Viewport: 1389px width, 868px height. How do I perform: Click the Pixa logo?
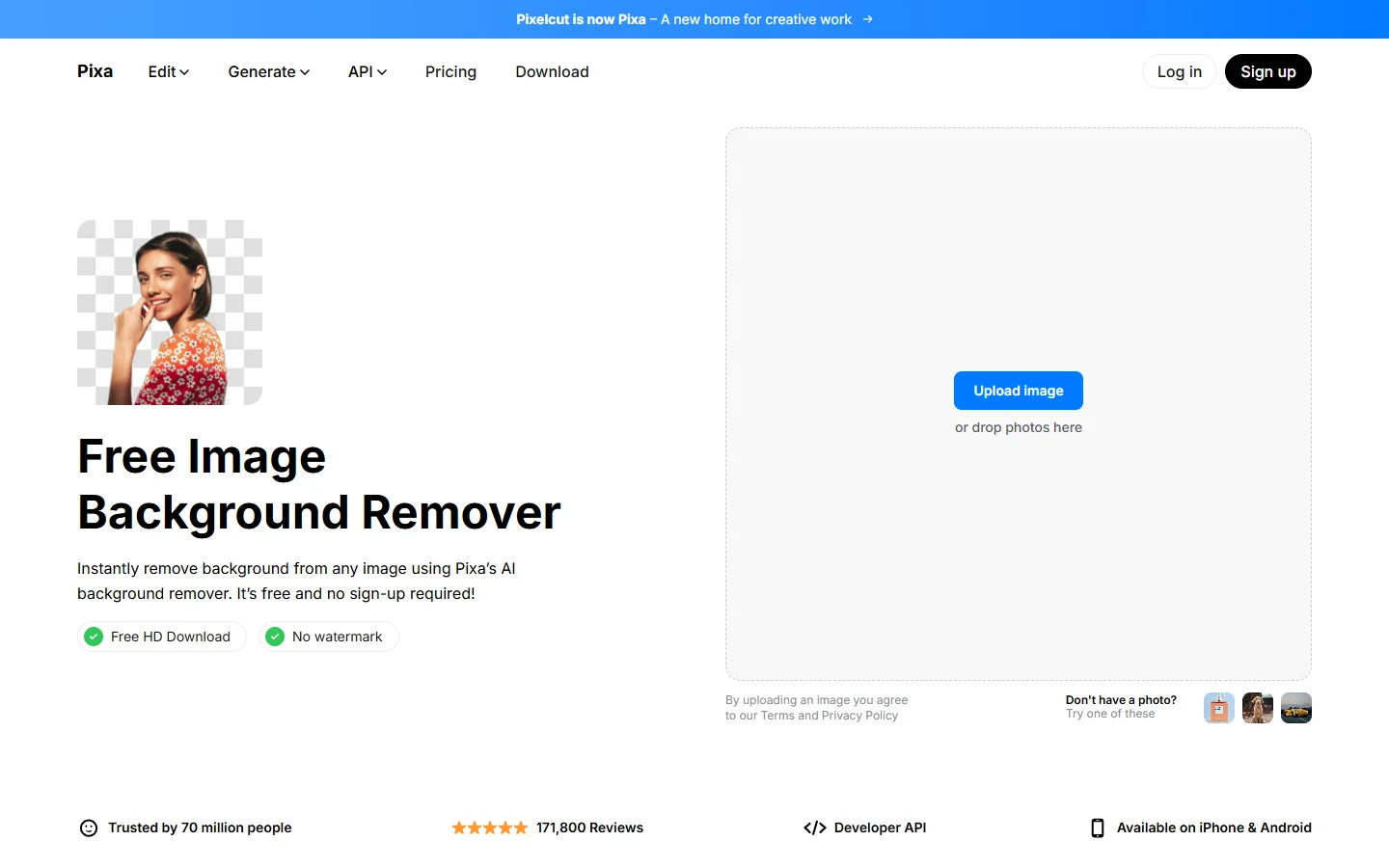[94, 71]
